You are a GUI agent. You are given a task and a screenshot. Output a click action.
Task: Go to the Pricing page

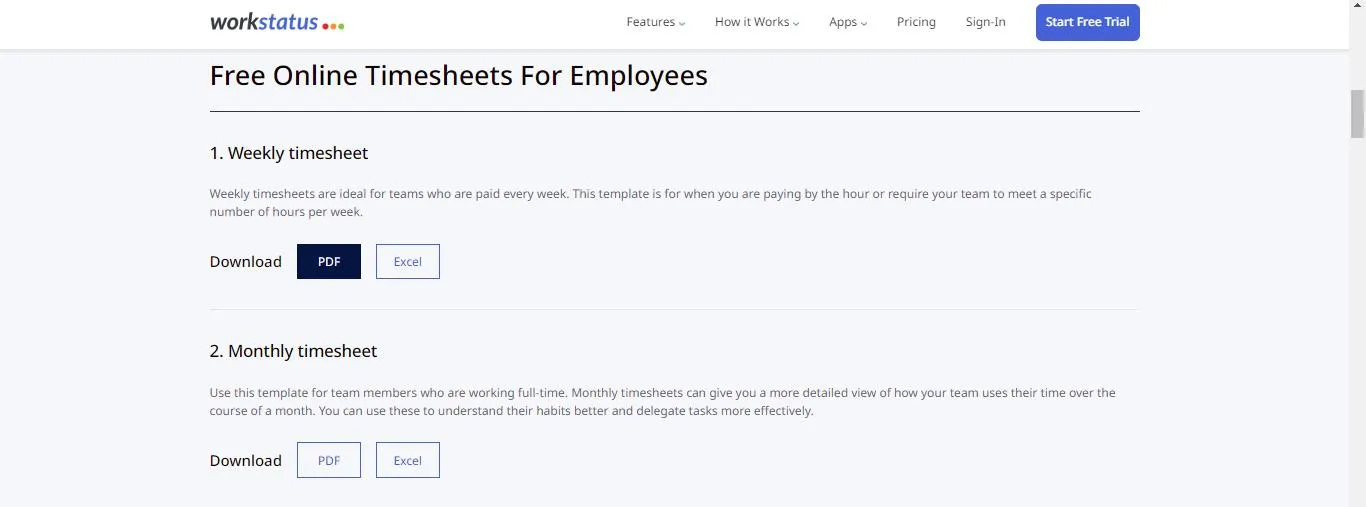pyautogui.click(x=916, y=22)
